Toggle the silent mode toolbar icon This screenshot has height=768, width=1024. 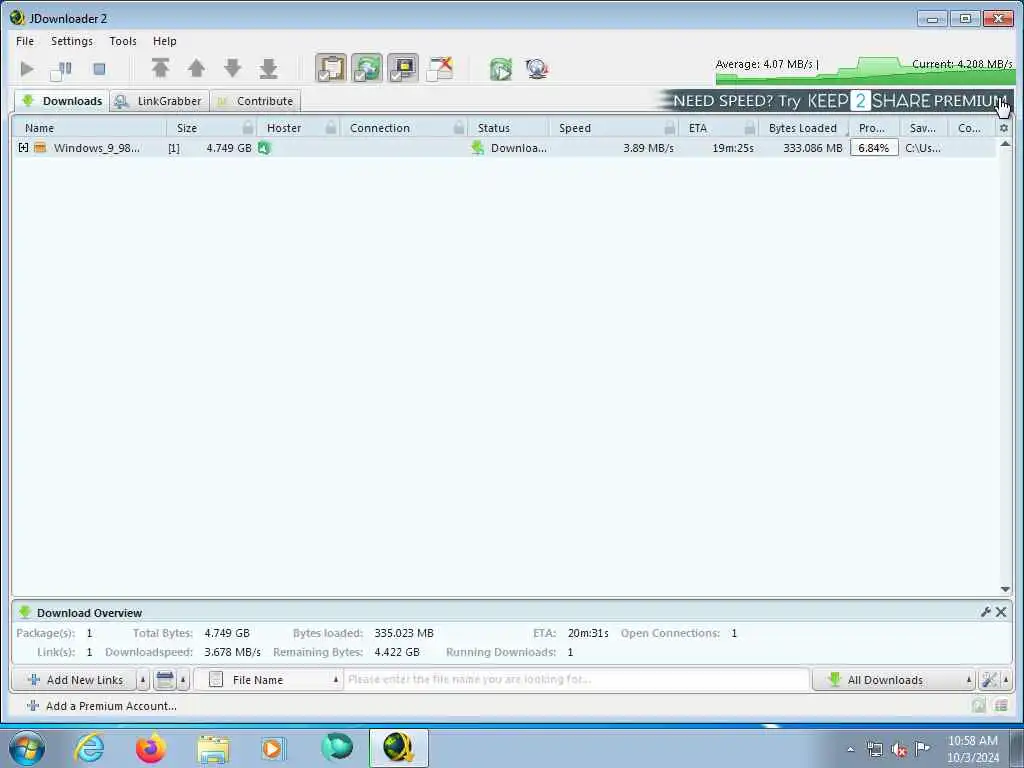pyautogui.click(x=440, y=69)
